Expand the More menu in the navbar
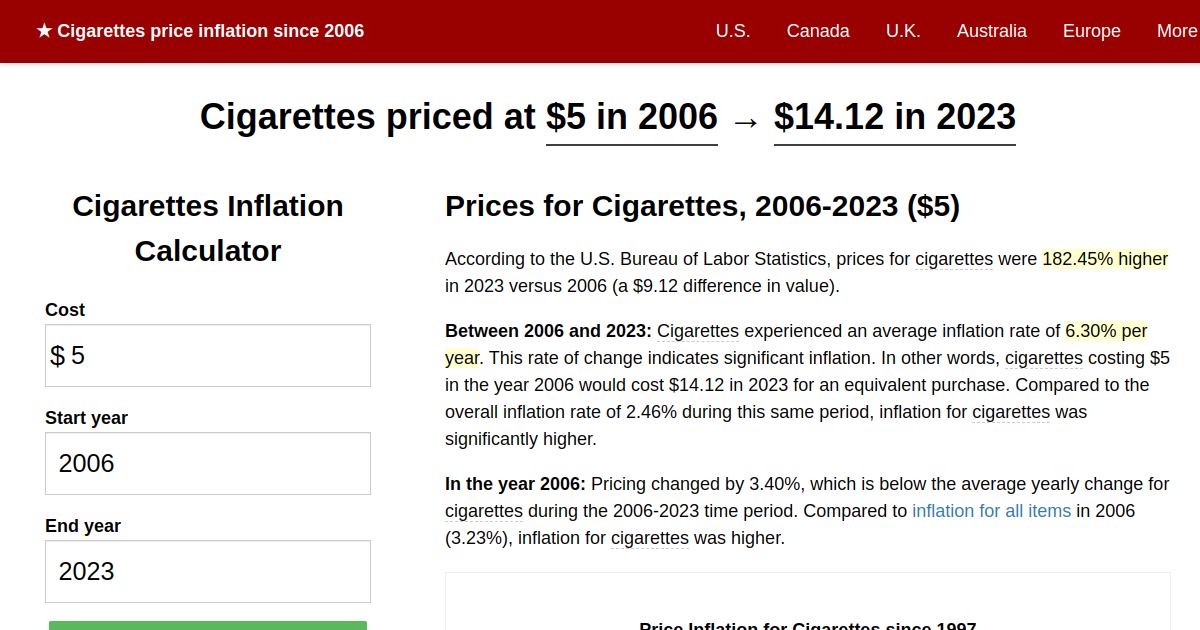The height and width of the screenshot is (630, 1200). coord(1176,31)
